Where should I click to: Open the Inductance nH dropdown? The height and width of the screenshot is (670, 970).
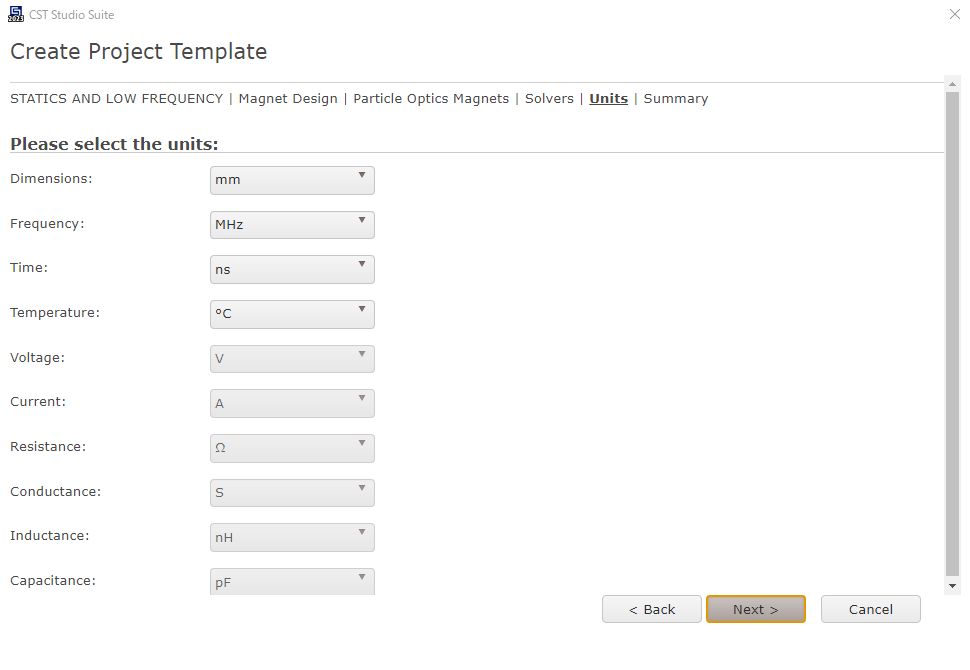(x=292, y=537)
